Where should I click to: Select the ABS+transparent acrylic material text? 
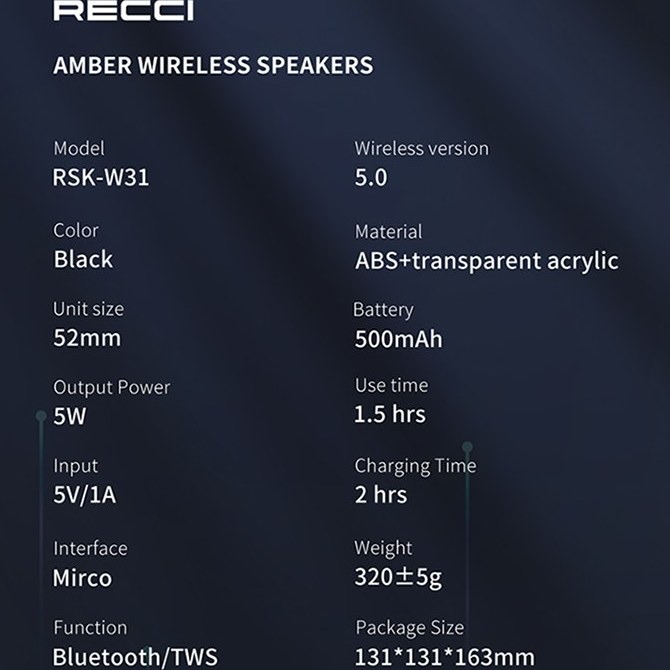point(486,261)
